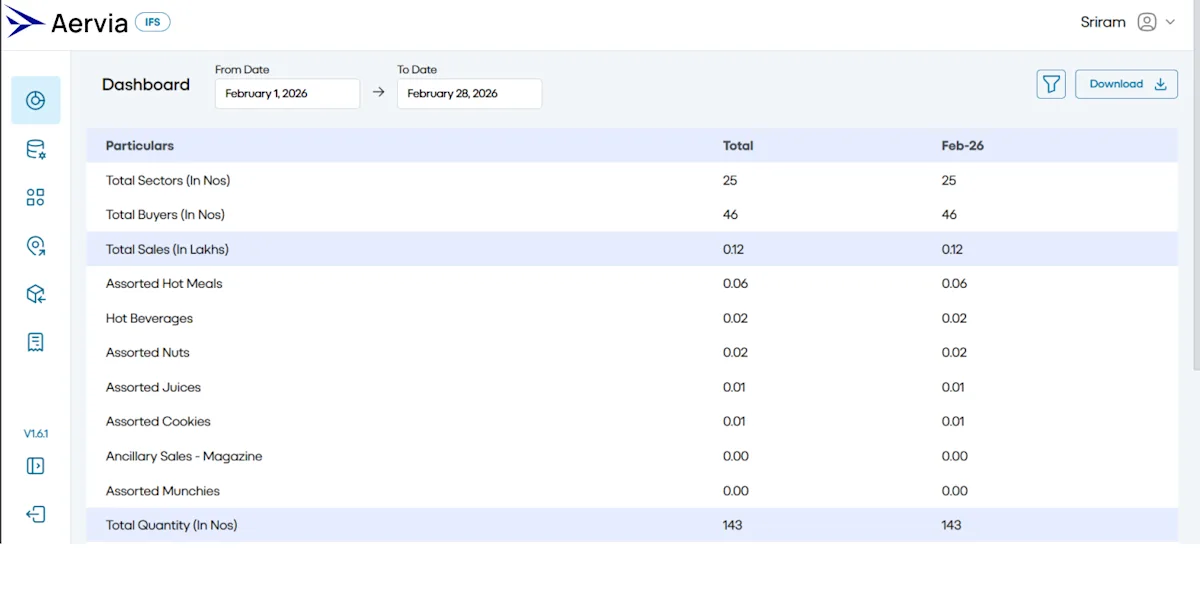Select the Total Sectors (In Nos) row label
1200x602 pixels.
click(x=168, y=181)
